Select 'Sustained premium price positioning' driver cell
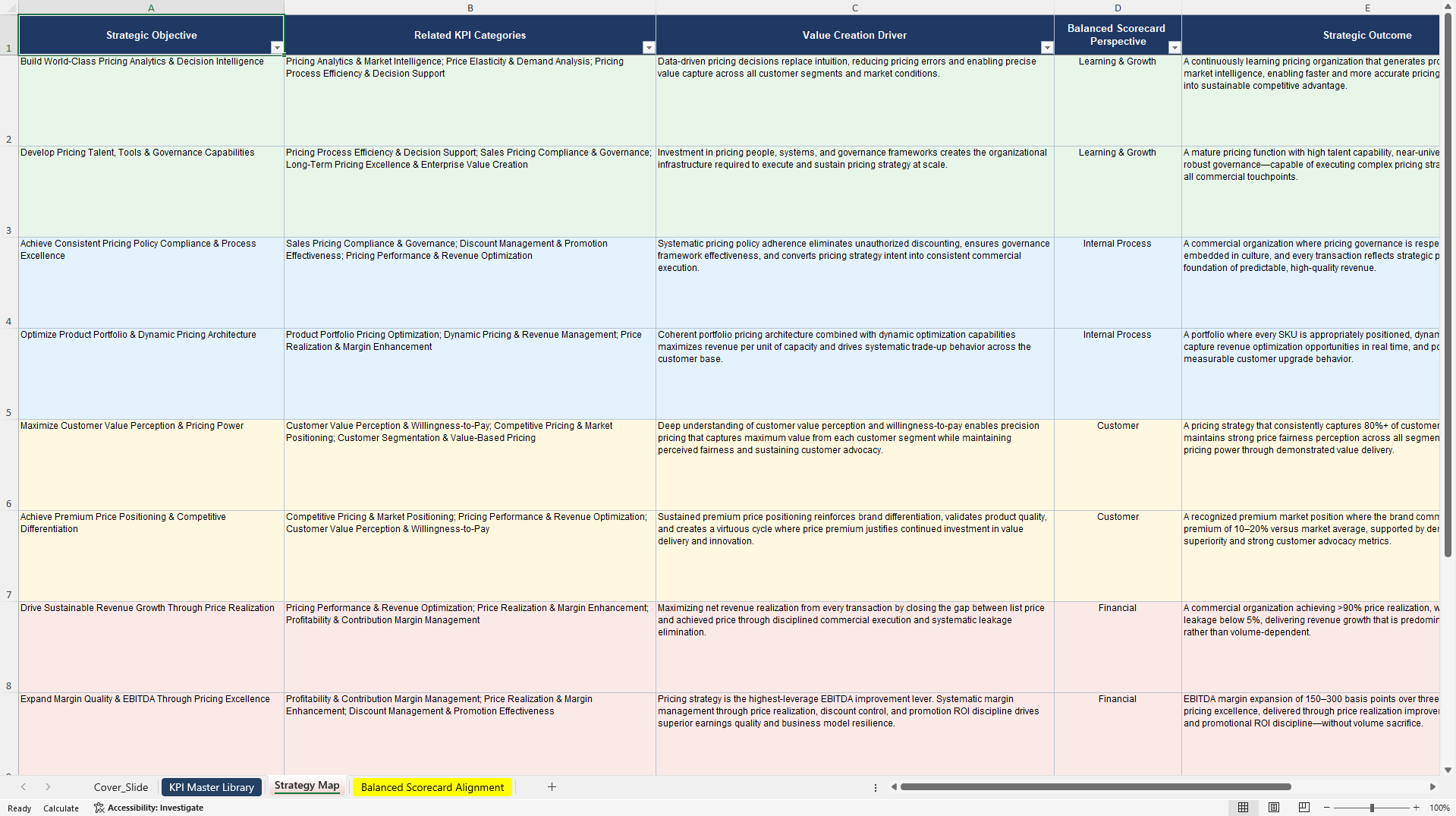 pyautogui.click(x=855, y=556)
